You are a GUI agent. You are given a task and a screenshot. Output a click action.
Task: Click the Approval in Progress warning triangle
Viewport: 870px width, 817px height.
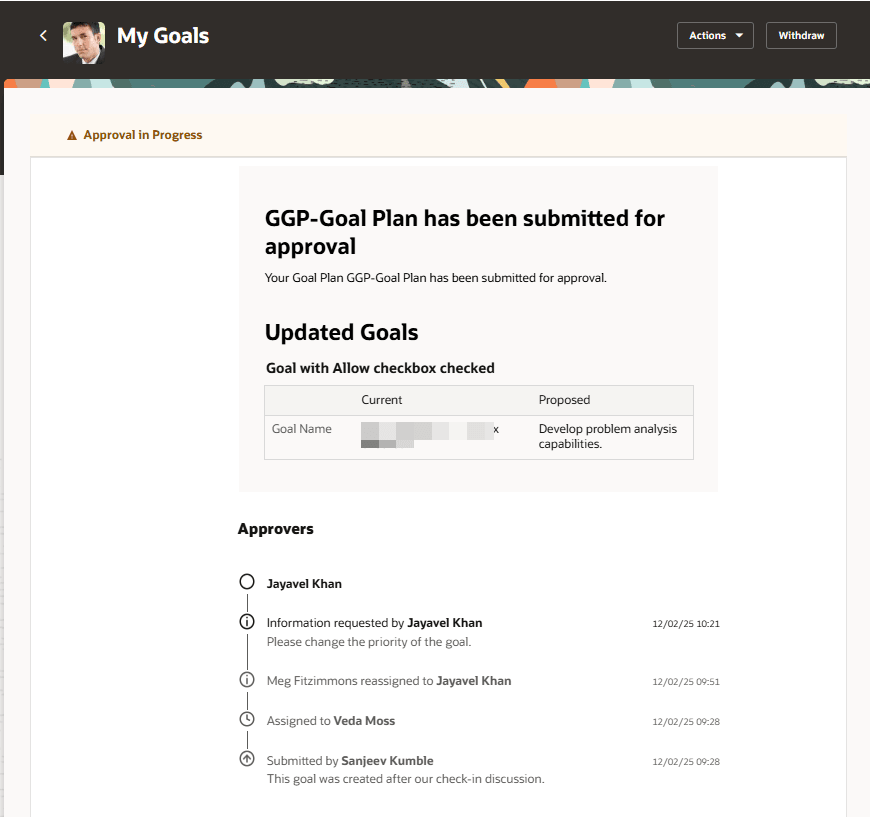click(69, 134)
